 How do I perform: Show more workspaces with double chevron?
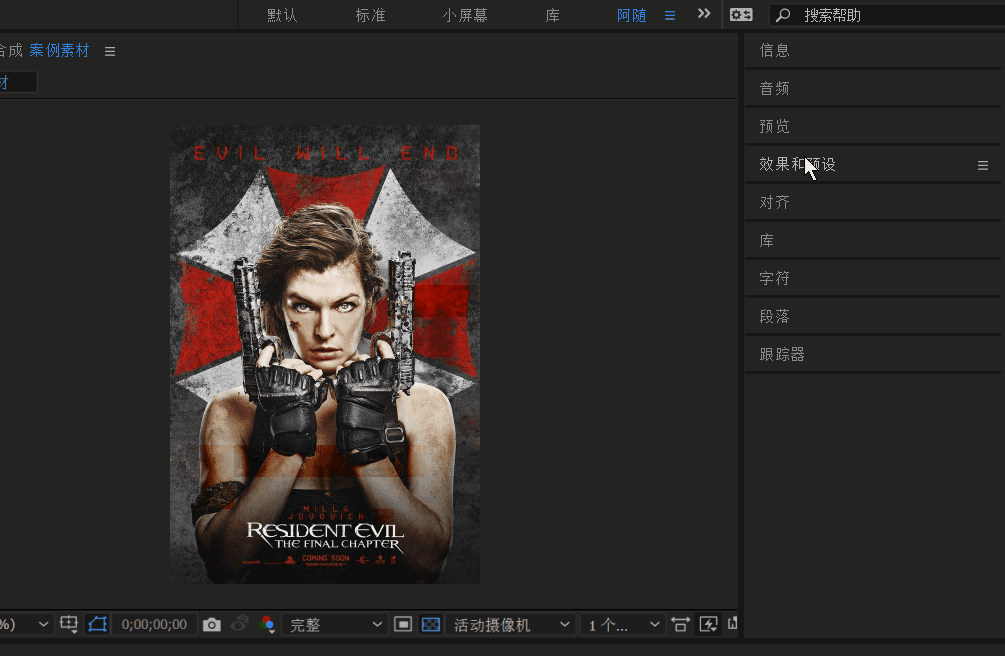[704, 13]
